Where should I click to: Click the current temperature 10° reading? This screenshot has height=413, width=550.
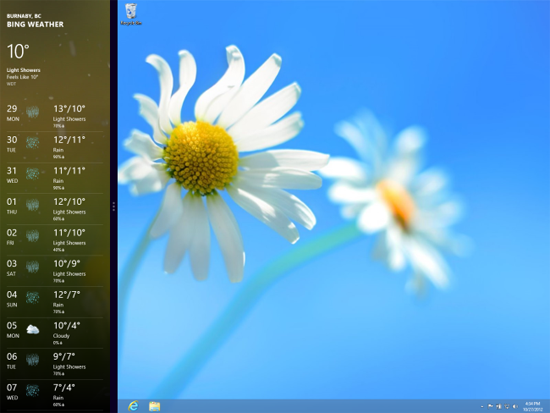point(18,51)
